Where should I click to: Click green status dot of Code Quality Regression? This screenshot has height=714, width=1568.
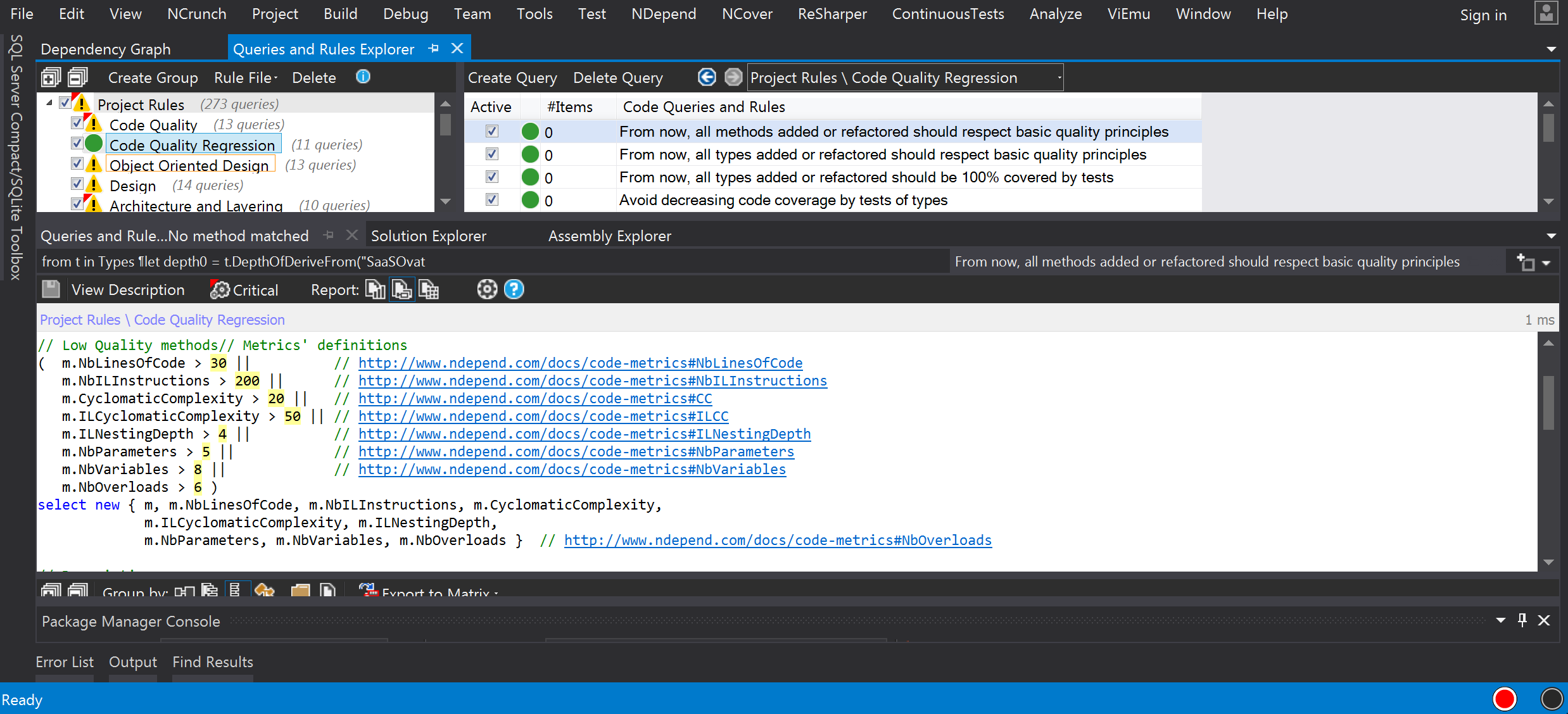(x=94, y=144)
